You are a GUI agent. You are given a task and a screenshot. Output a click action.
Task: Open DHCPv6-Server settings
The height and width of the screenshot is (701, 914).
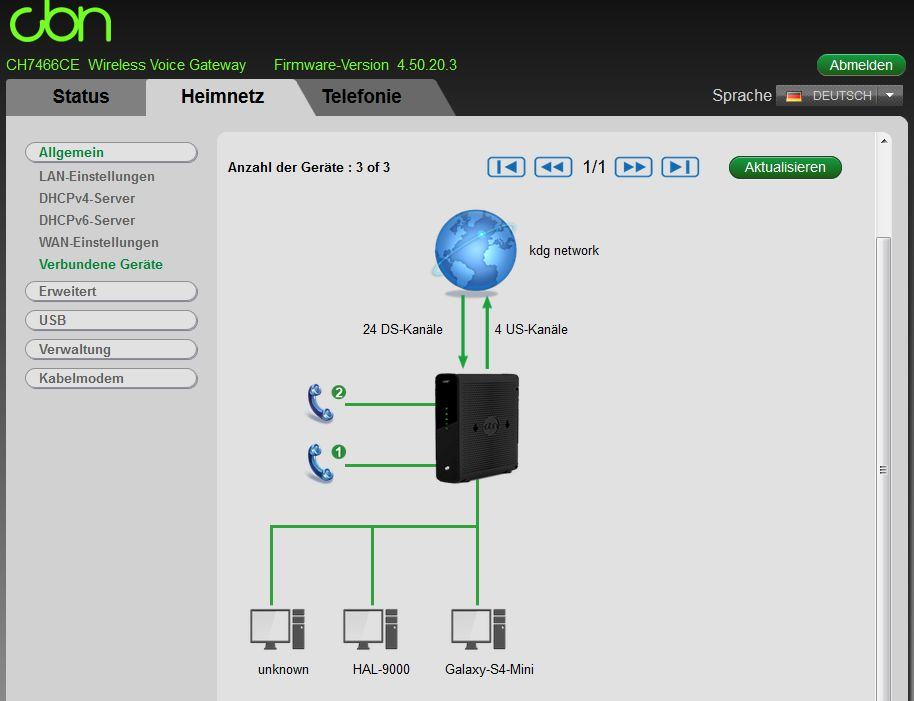(x=87, y=220)
